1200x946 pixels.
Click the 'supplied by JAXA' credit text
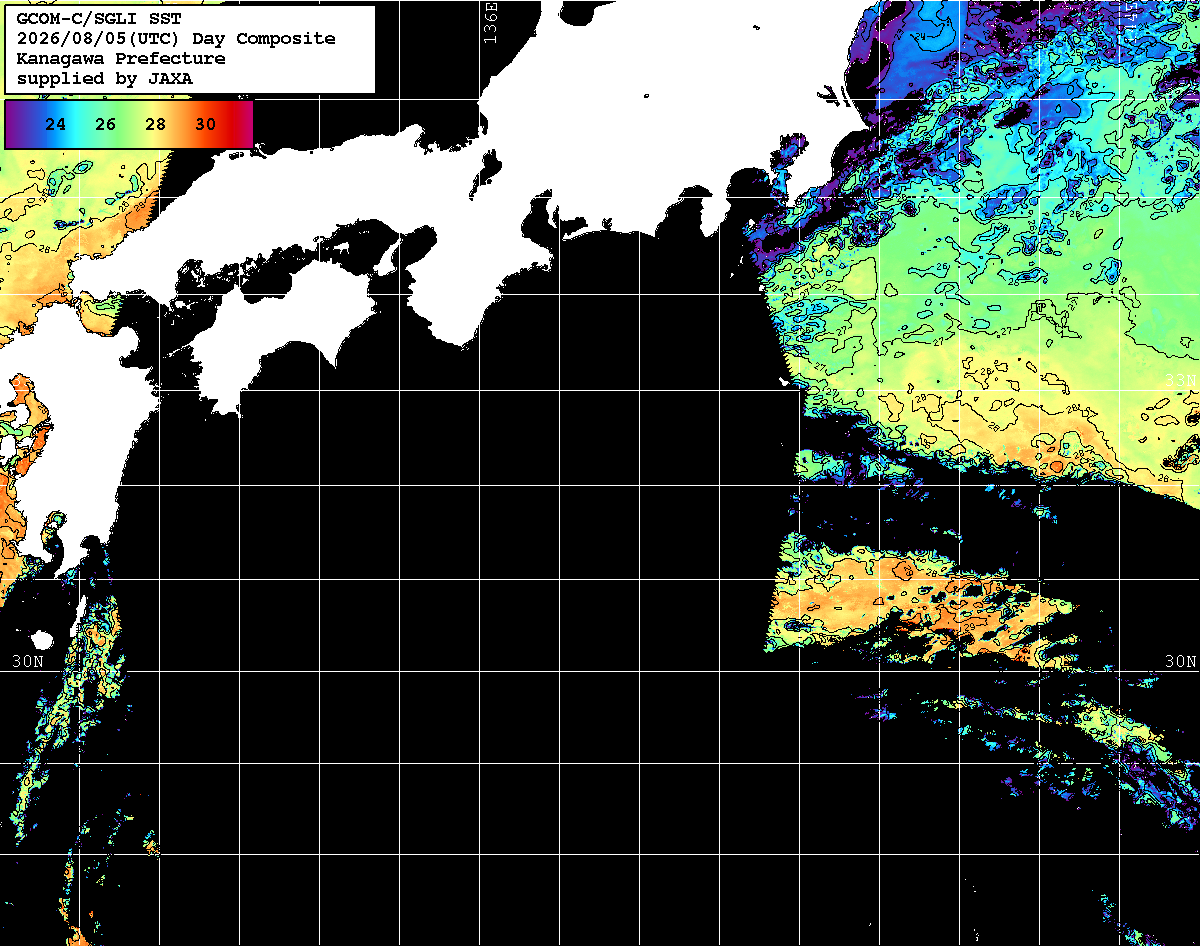coord(104,78)
